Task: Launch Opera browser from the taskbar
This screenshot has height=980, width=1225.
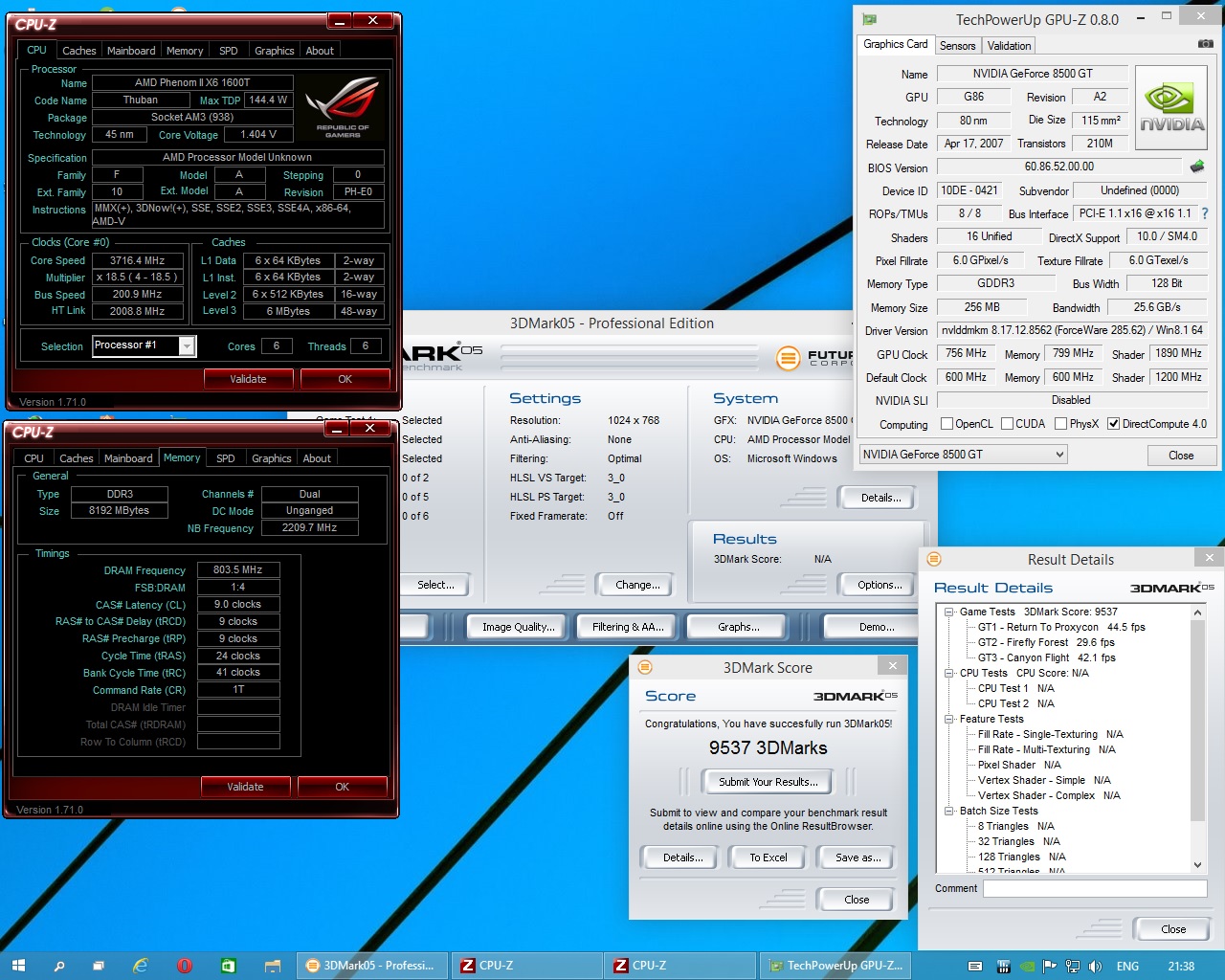Action: tap(185, 966)
